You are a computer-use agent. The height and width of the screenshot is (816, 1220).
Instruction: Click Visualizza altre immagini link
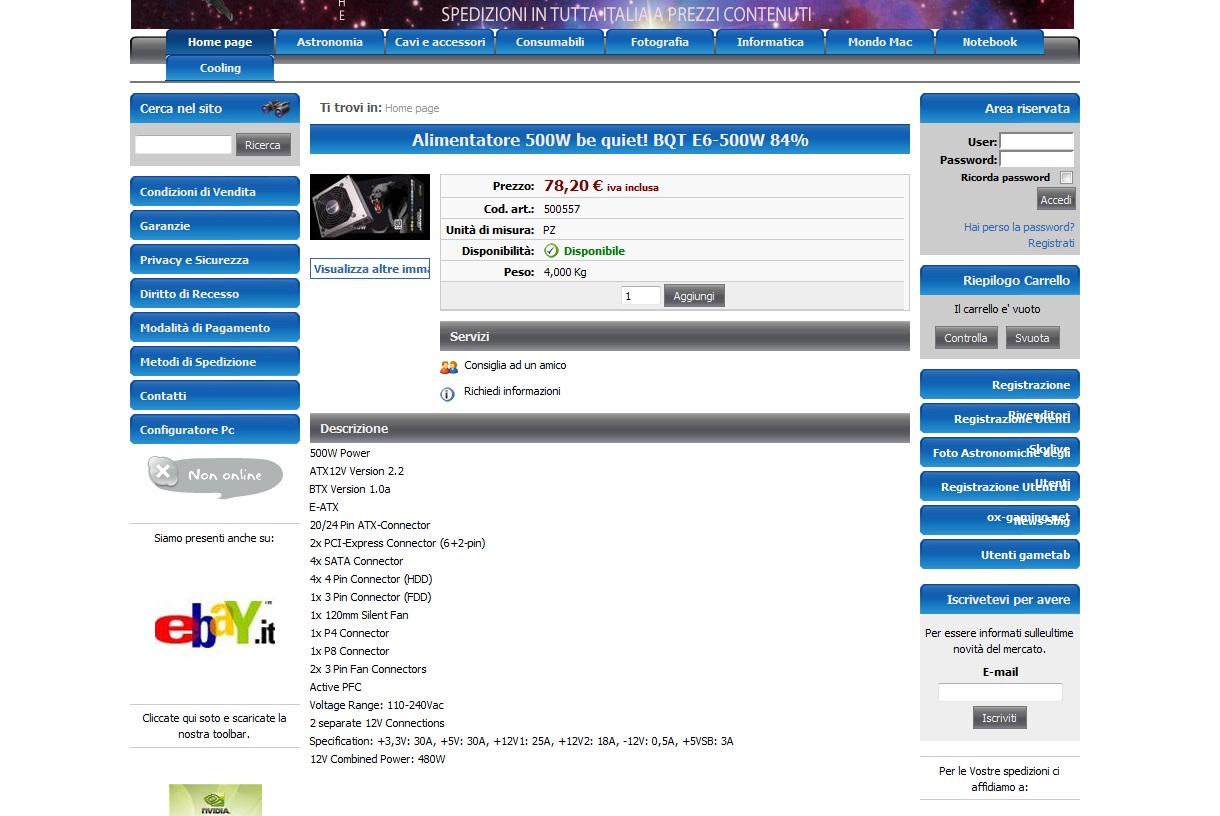tap(370, 269)
